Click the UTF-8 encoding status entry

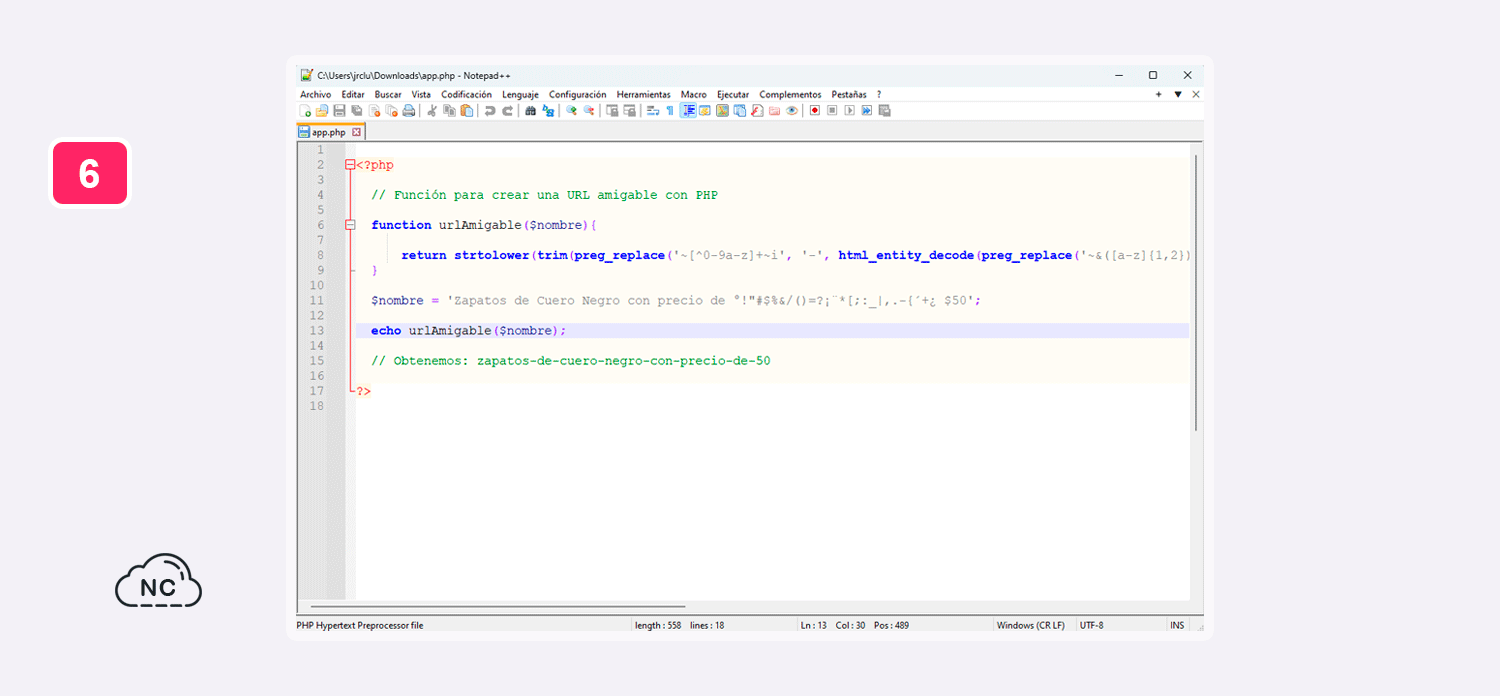1092,625
